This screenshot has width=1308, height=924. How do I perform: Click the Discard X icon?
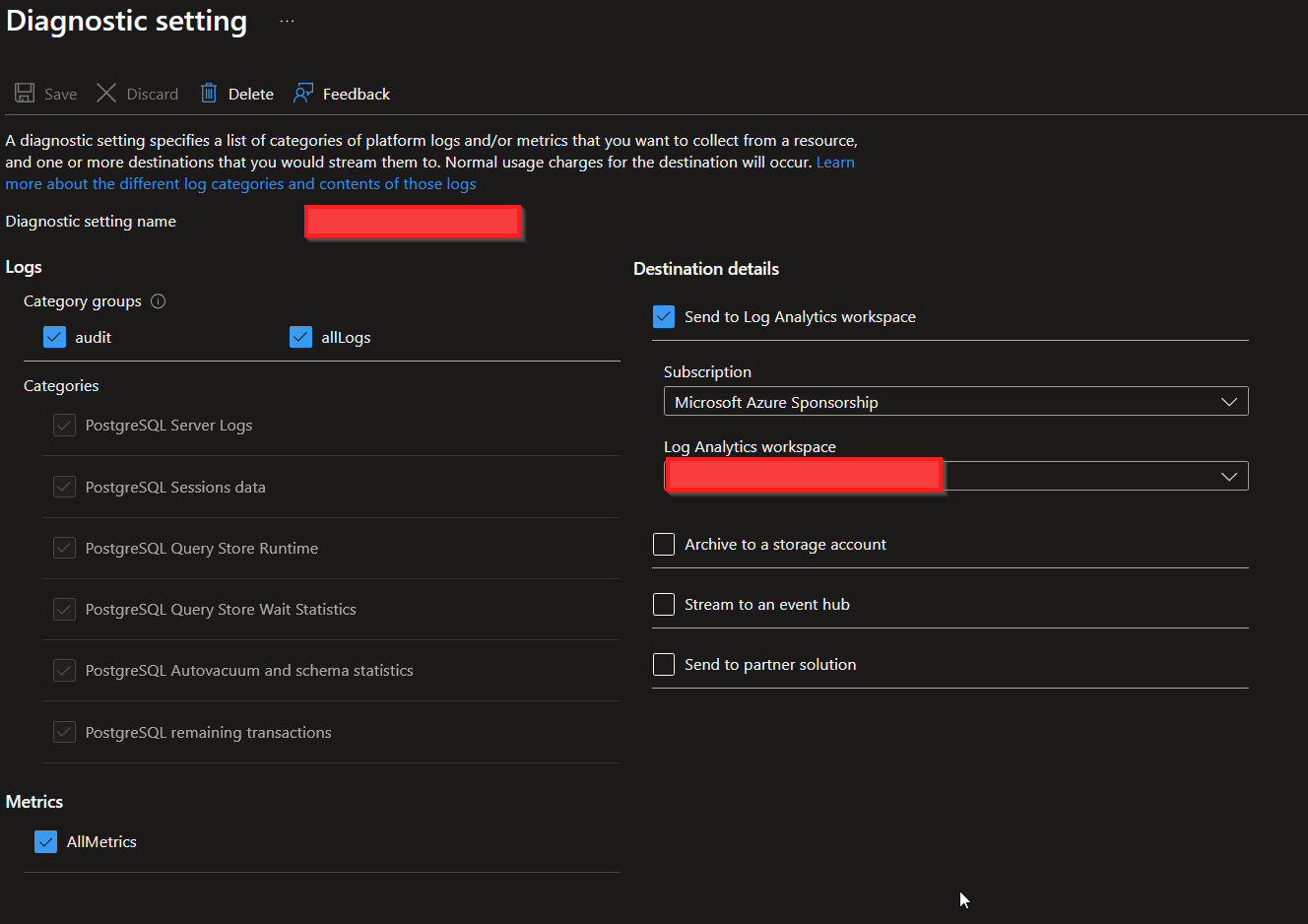(x=106, y=94)
